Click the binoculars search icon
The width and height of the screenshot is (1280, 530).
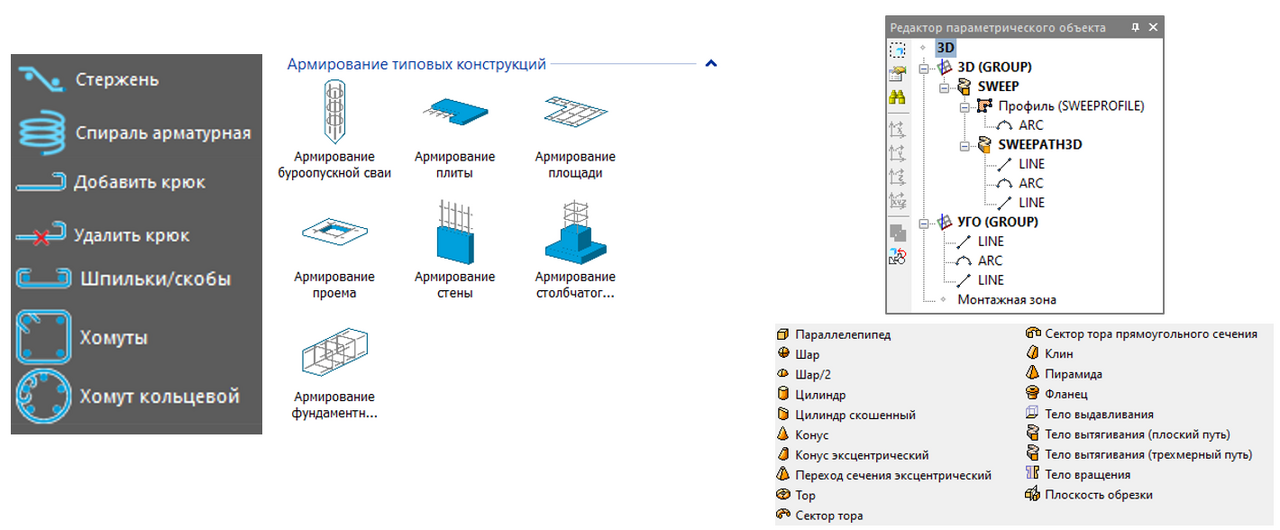click(897, 98)
